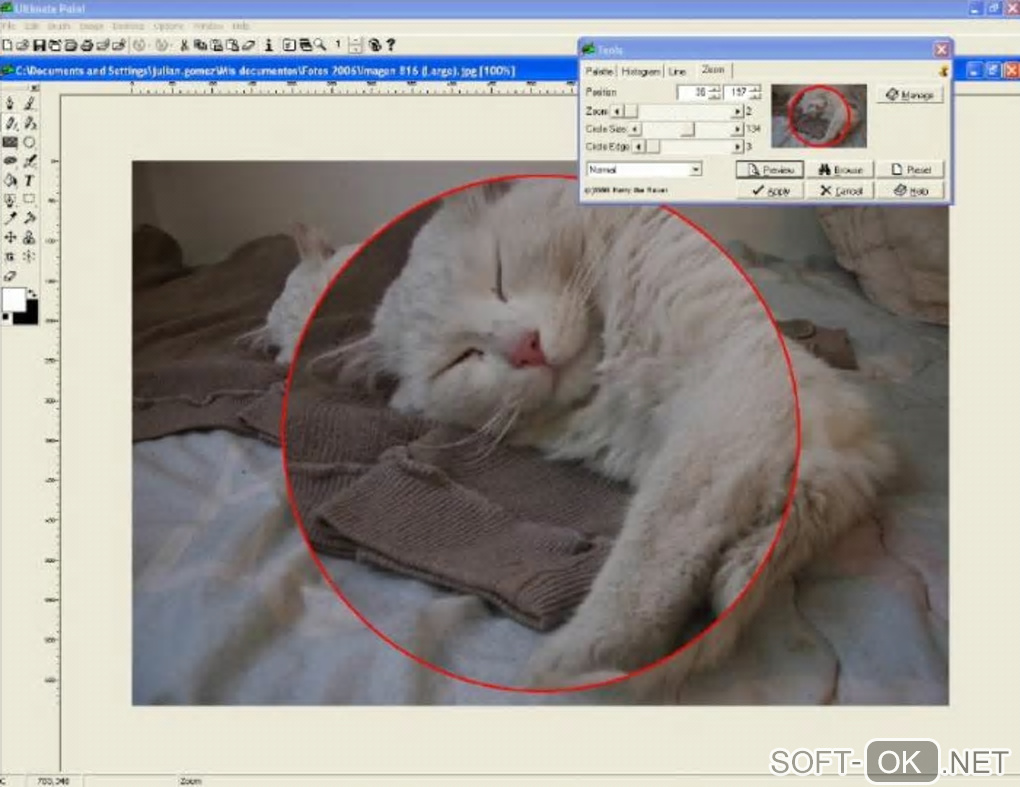Click the first Position input field
The width and height of the screenshot is (1020, 787).
click(x=692, y=92)
